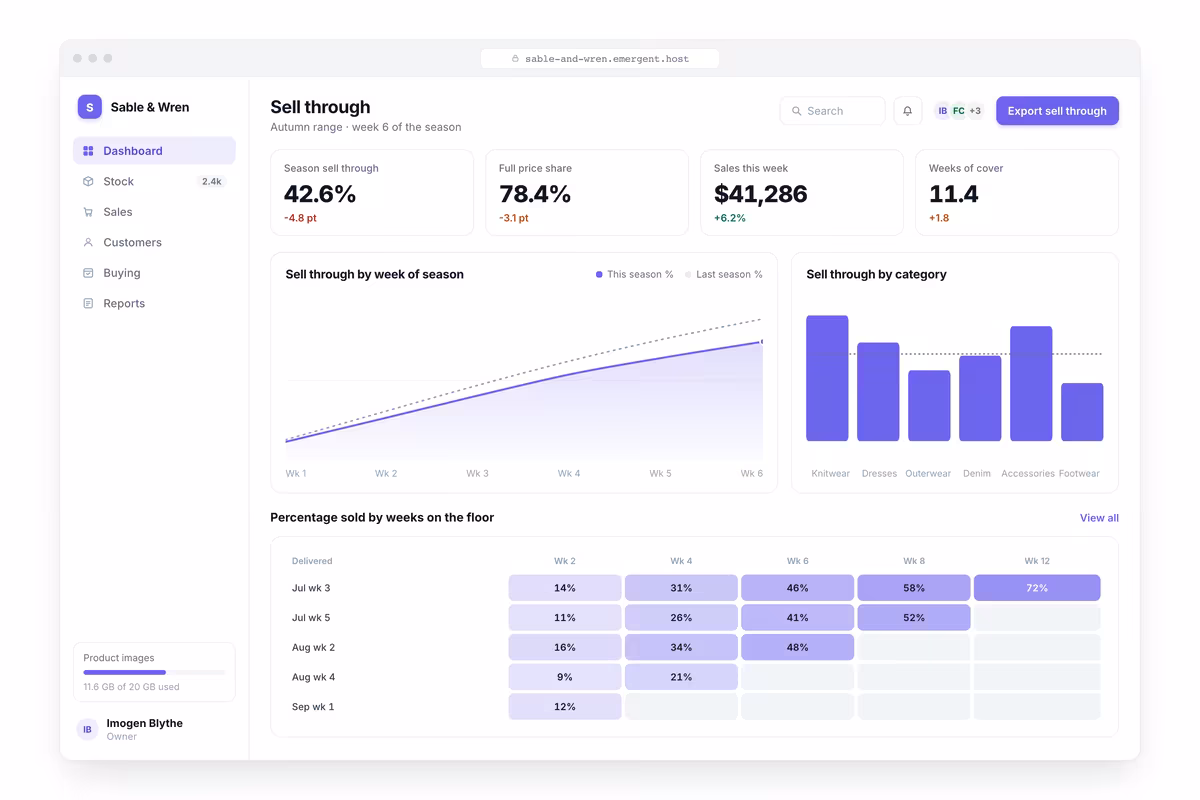Viewport: 1200px width, 800px height.
Task: Click the Denim bar in chart
Action: tap(980, 398)
